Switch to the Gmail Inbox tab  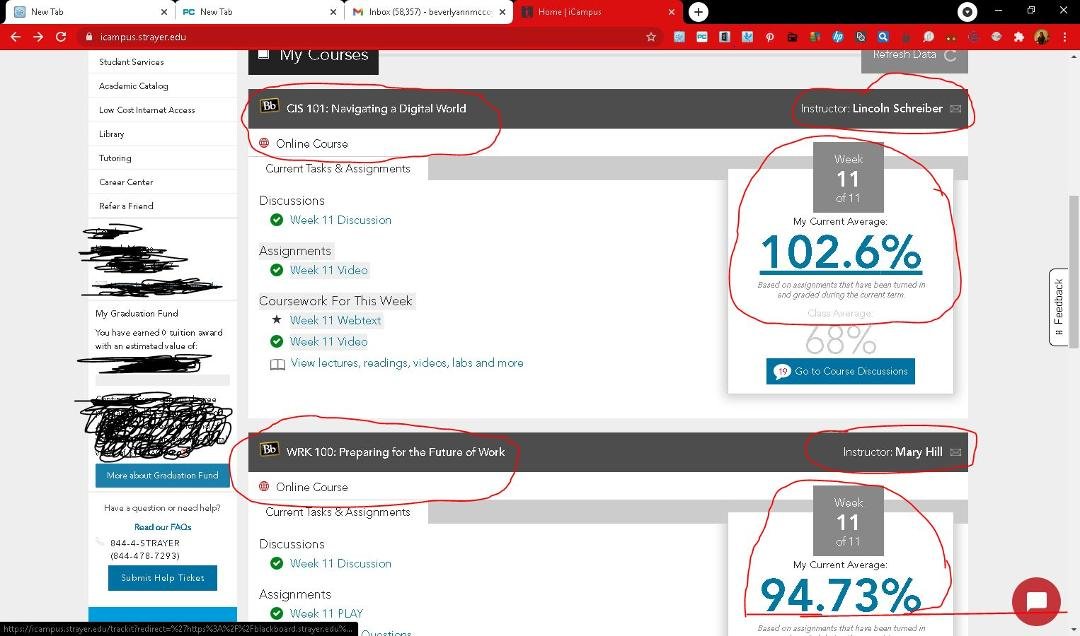pos(428,12)
